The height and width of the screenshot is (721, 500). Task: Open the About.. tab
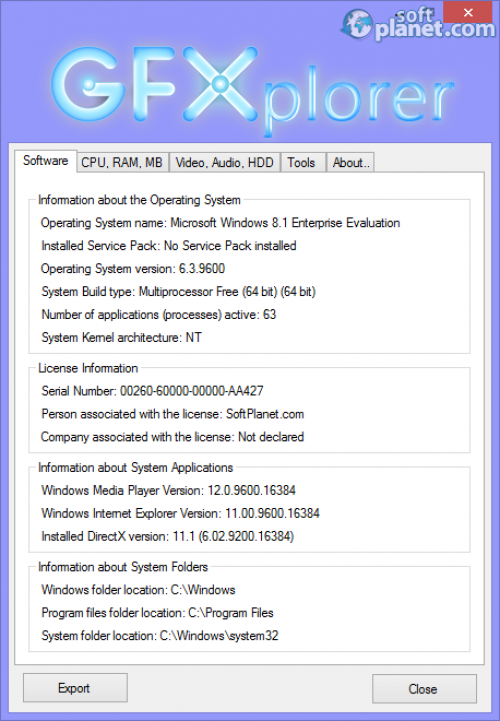click(351, 163)
